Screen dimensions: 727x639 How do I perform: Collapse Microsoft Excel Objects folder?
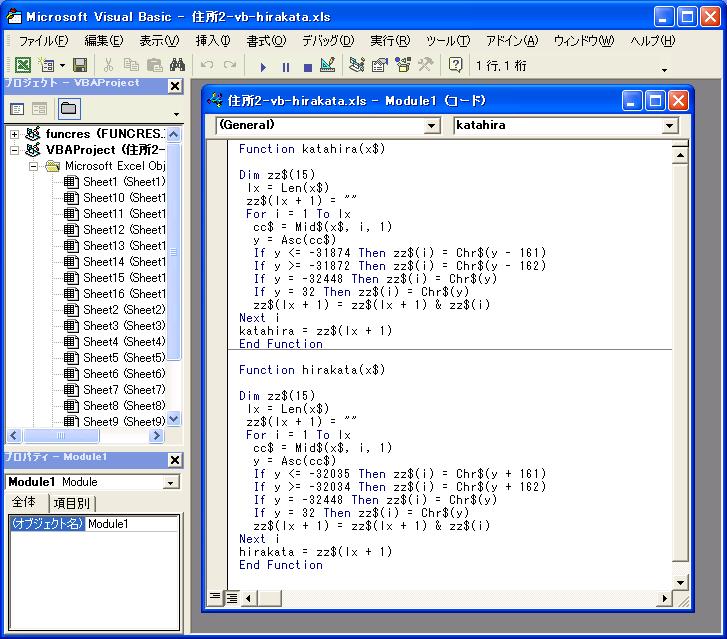[x=33, y=166]
